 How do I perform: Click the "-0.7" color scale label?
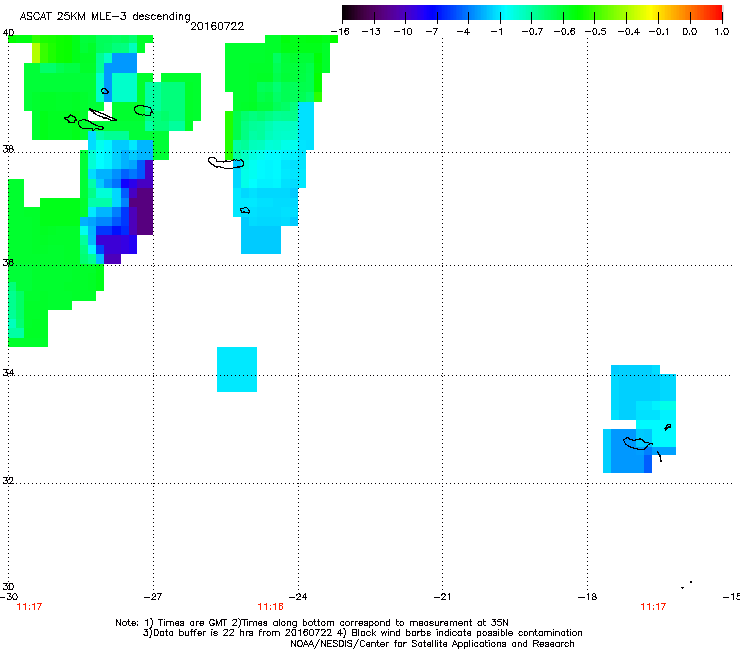[x=532, y=32]
